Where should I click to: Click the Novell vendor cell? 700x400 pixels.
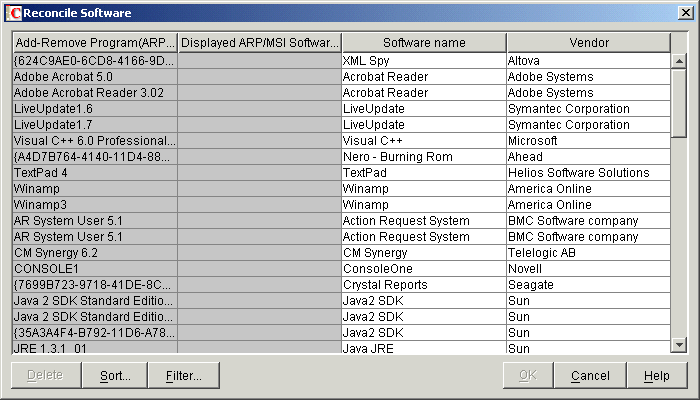pos(588,269)
